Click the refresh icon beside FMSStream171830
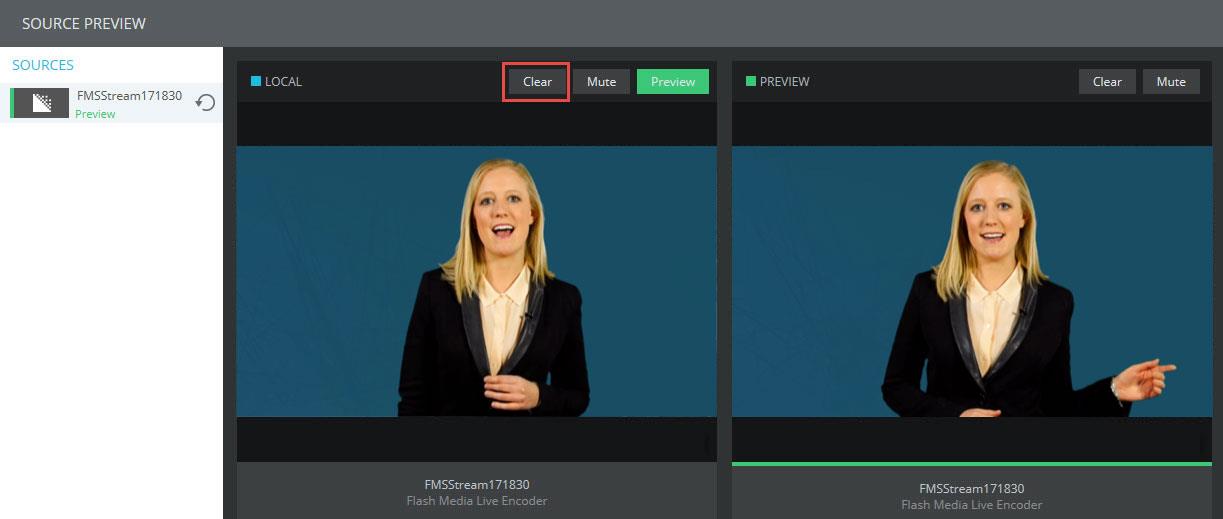The height and width of the screenshot is (519, 1223). pyautogui.click(x=205, y=102)
